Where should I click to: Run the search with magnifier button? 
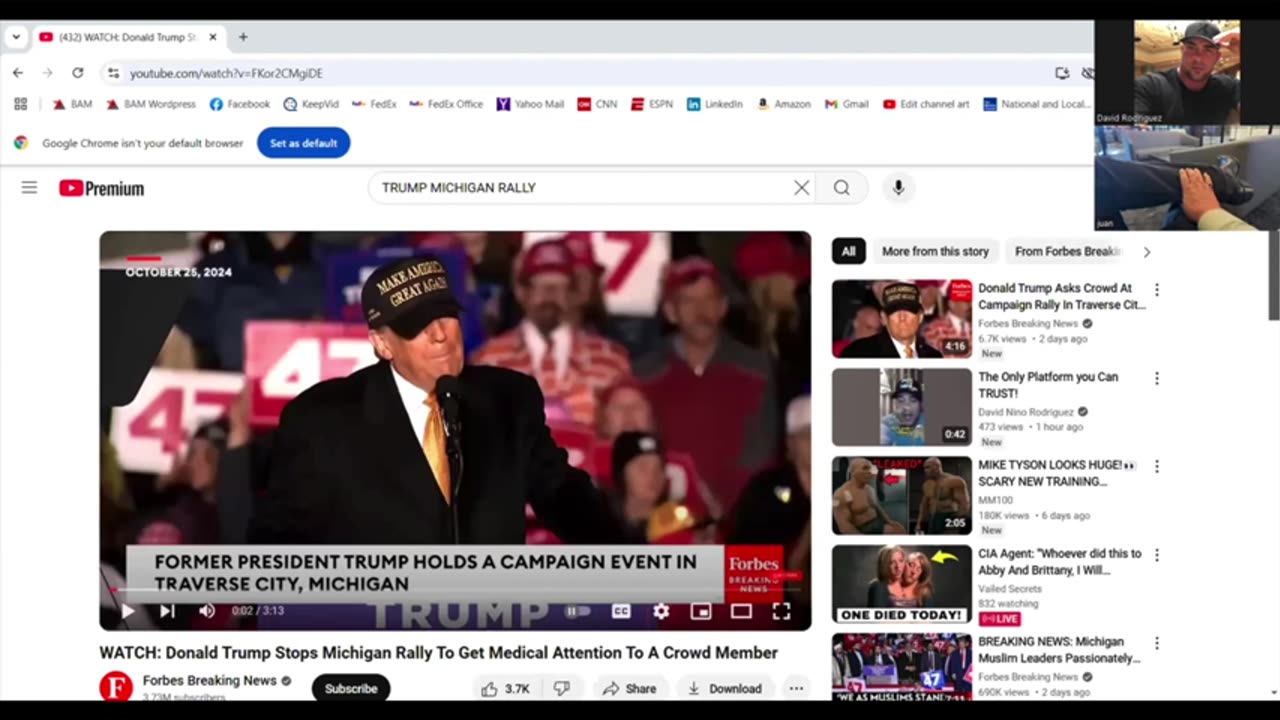point(842,188)
